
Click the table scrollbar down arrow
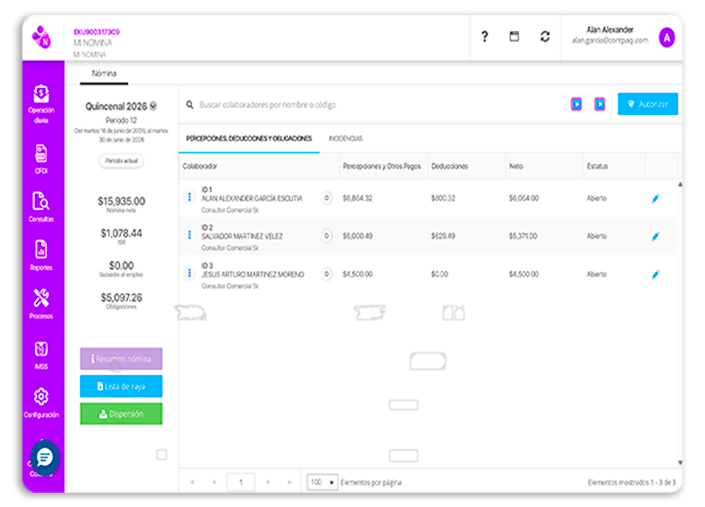coord(680,463)
